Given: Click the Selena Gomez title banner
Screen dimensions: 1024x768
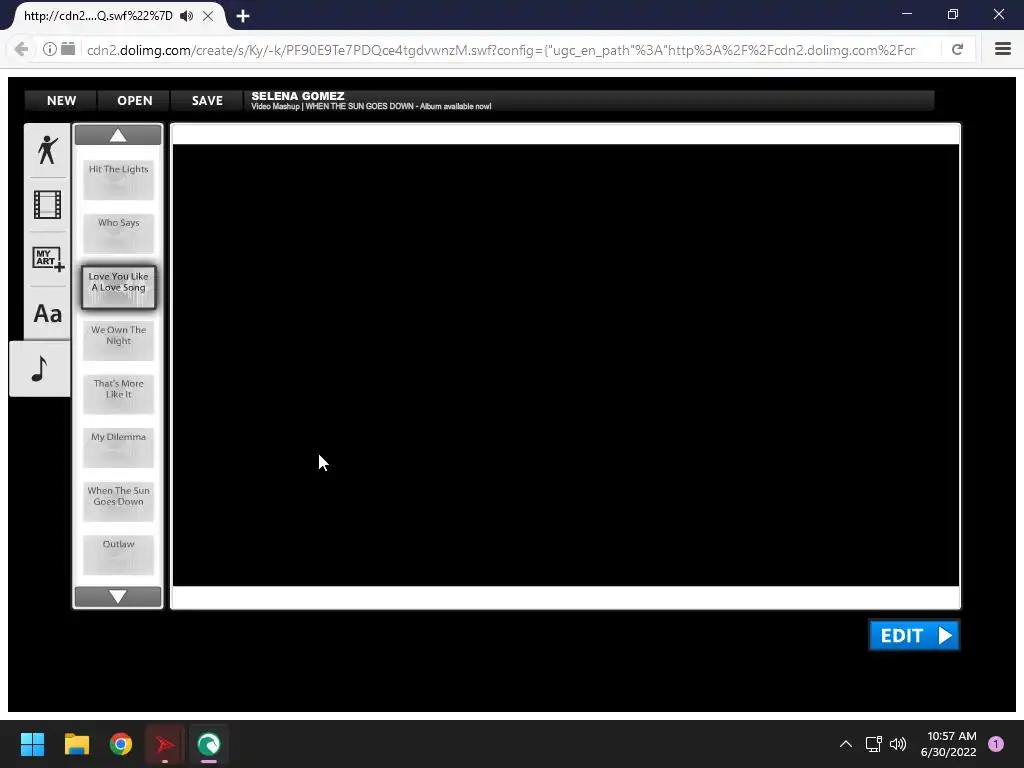Looking at the screenshot, I should pos(588,101).
